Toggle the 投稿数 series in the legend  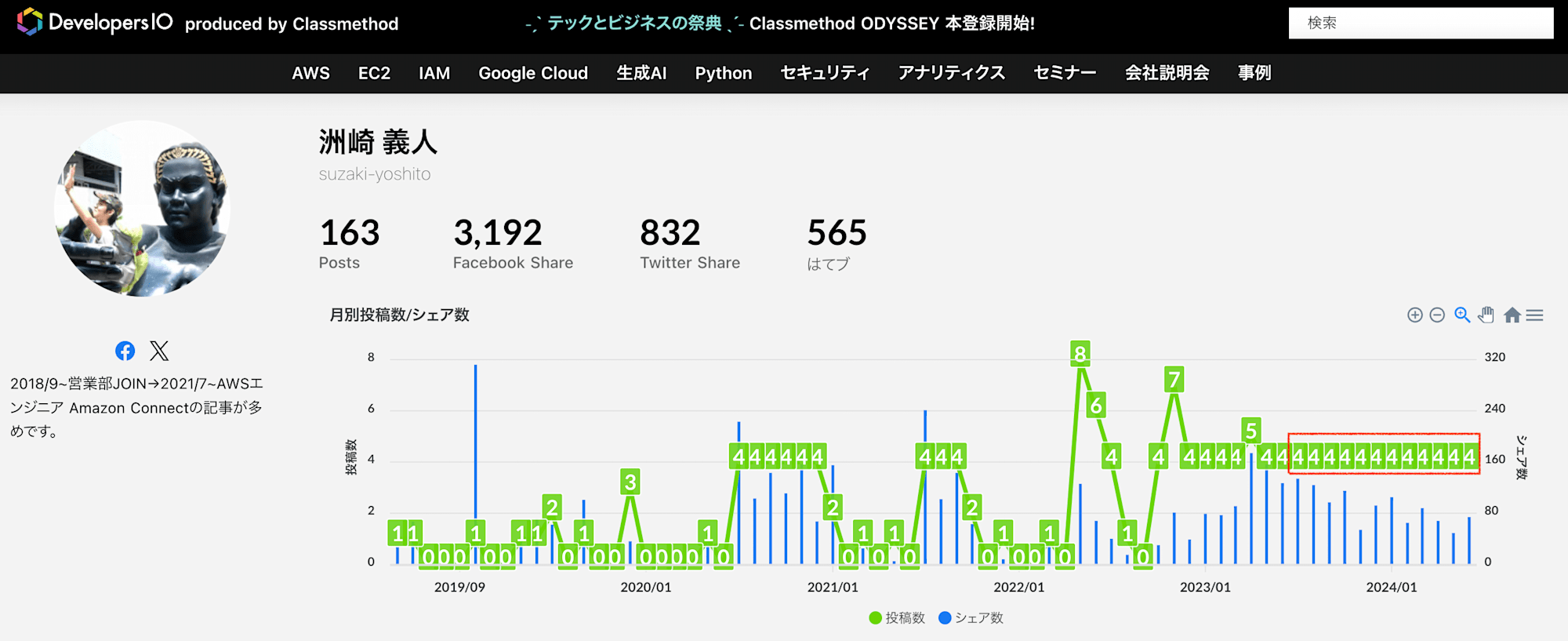(x=898, y=618)
